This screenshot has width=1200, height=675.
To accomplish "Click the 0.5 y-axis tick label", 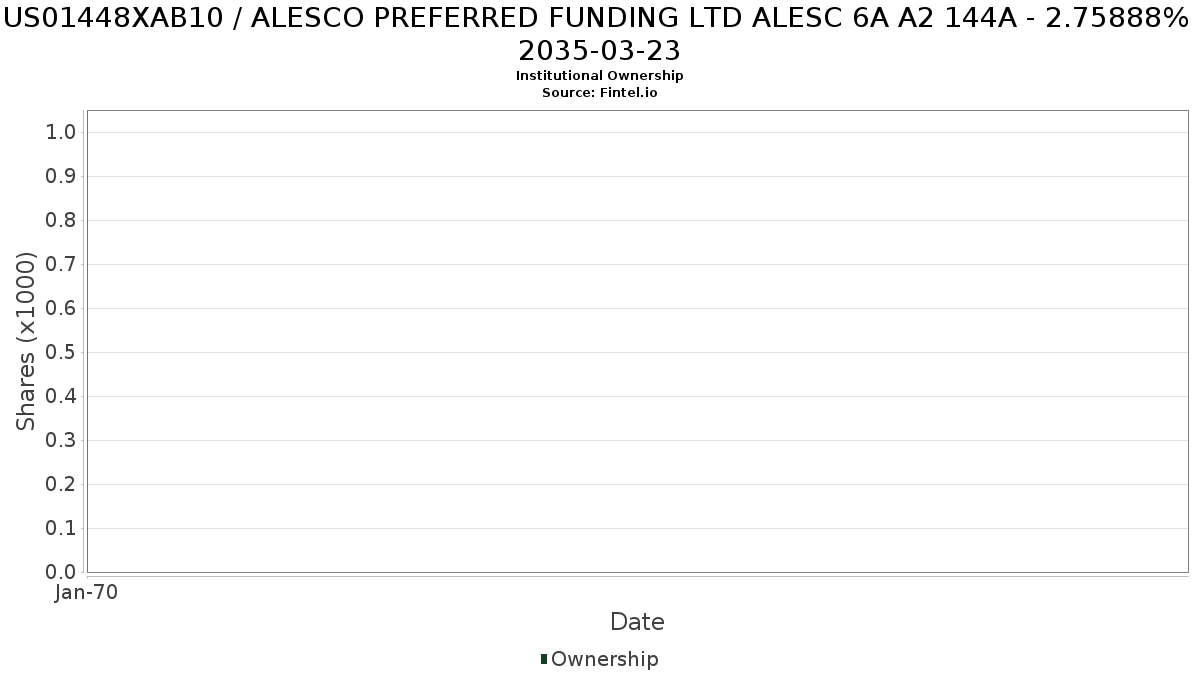I will 62,352.
